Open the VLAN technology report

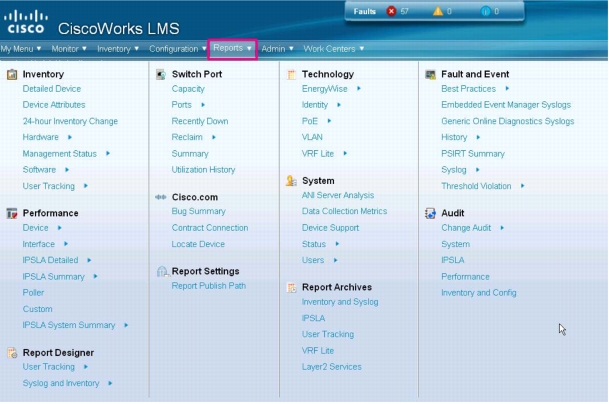pyautogui.click(x=312, y=137)
